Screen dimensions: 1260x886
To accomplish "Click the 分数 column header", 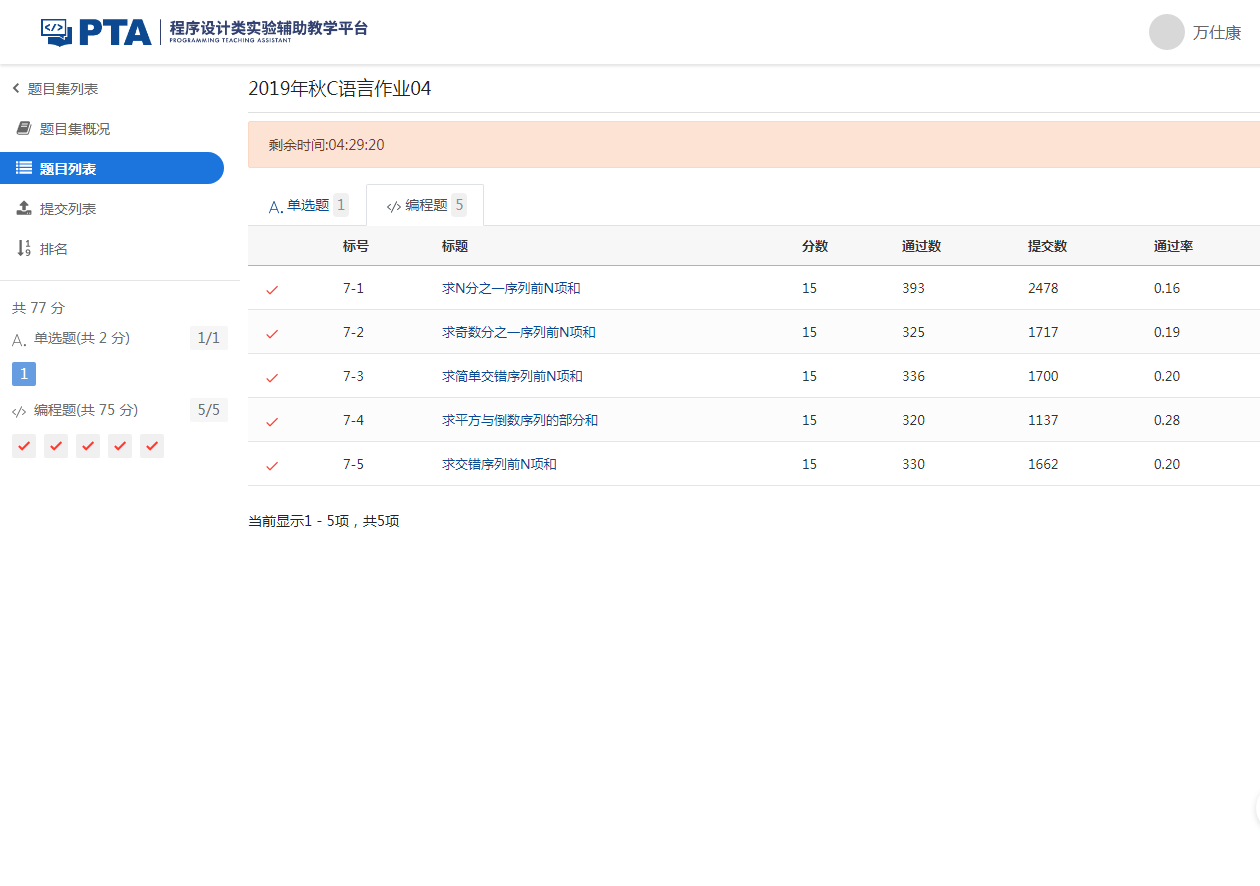I will point(815,246).
